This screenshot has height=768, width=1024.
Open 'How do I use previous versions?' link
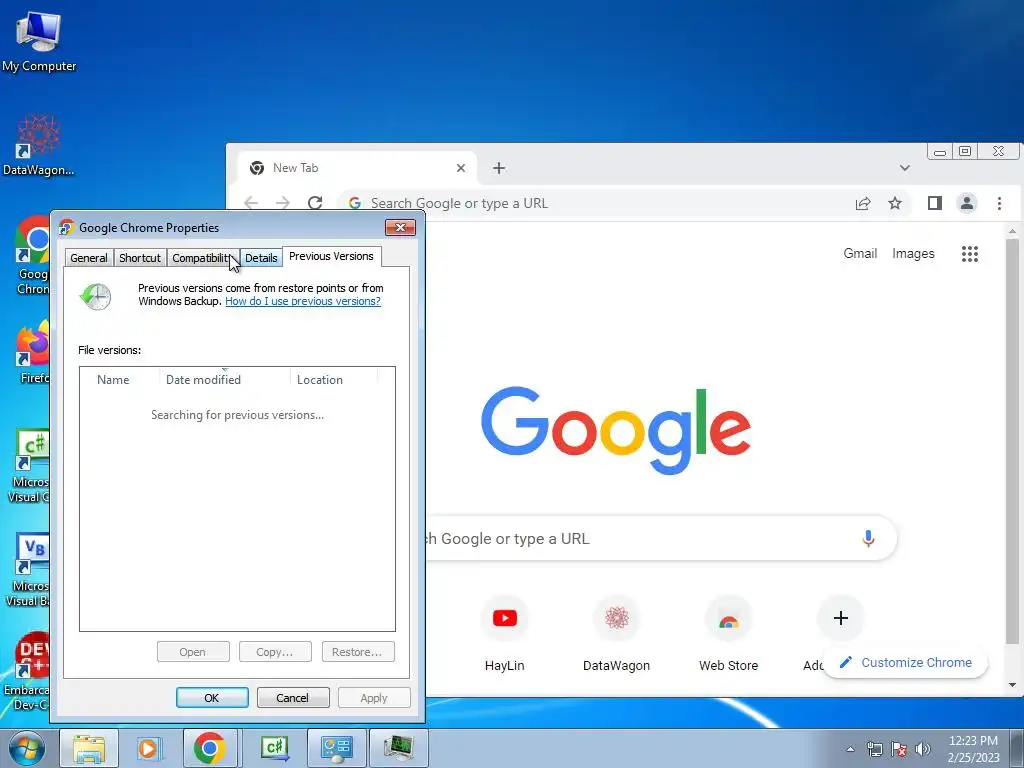click(303, 301)
